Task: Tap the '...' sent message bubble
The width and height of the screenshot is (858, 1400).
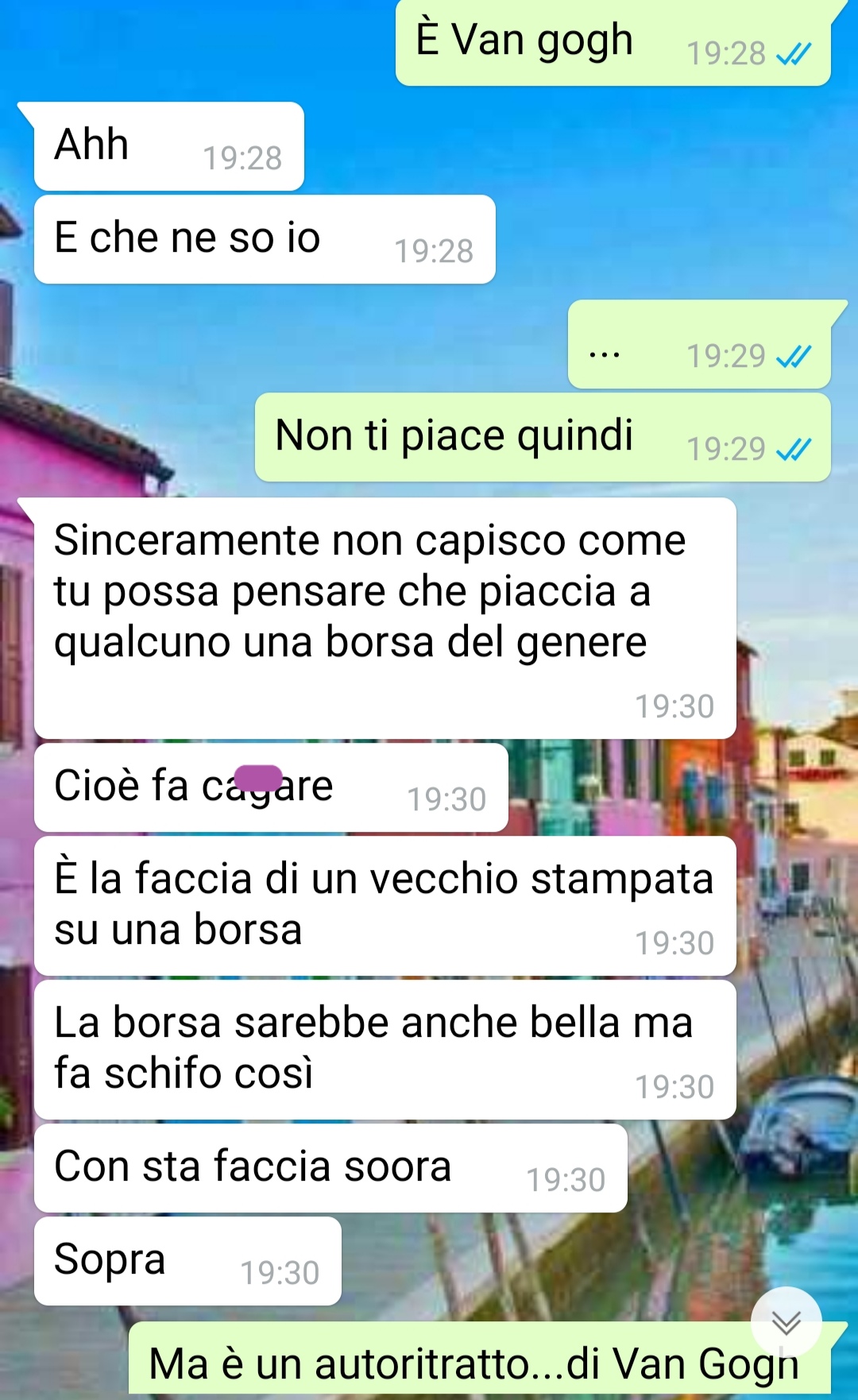Action: click(x=699, y=344)
